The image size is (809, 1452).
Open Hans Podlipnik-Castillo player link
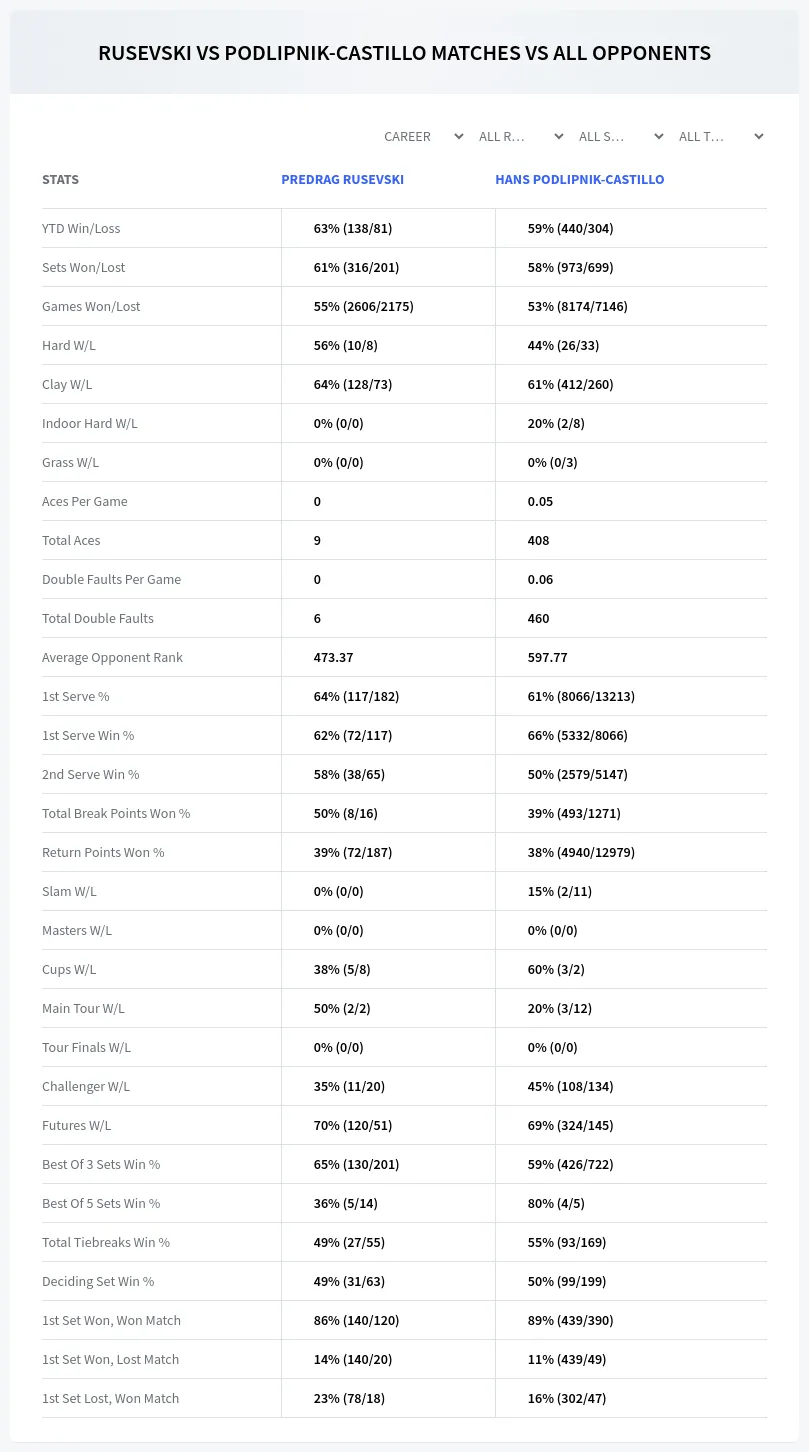580,180
